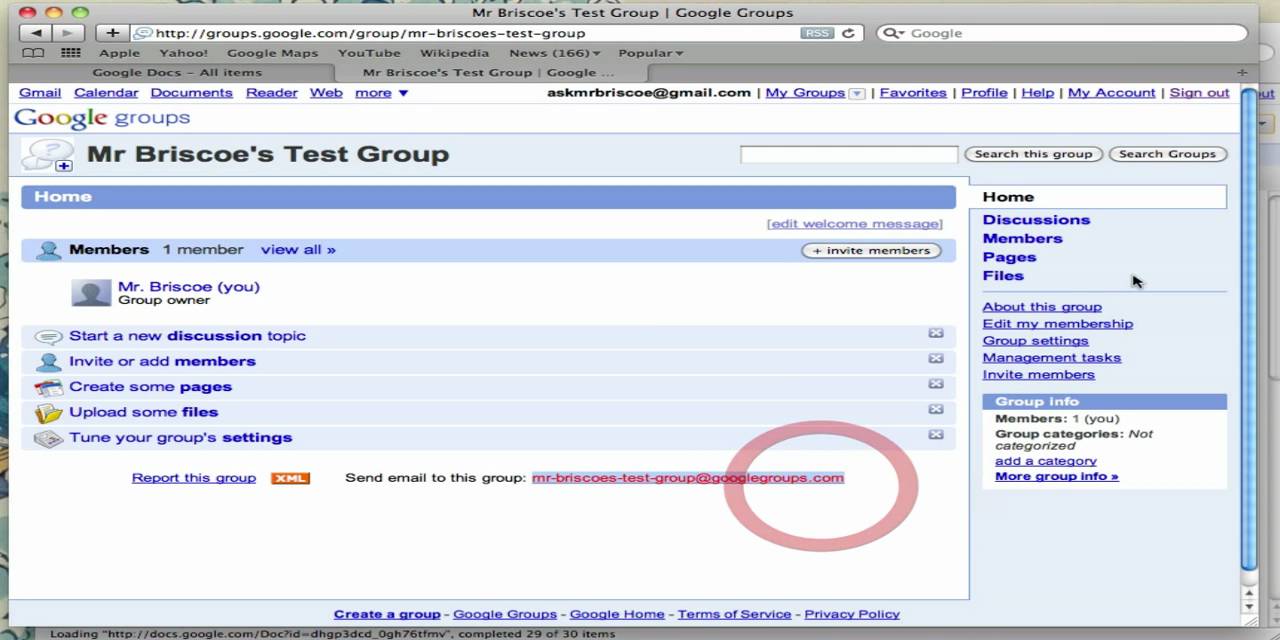Open Terms of Service footer link
1280x640 pixels.
pos(734,614)
